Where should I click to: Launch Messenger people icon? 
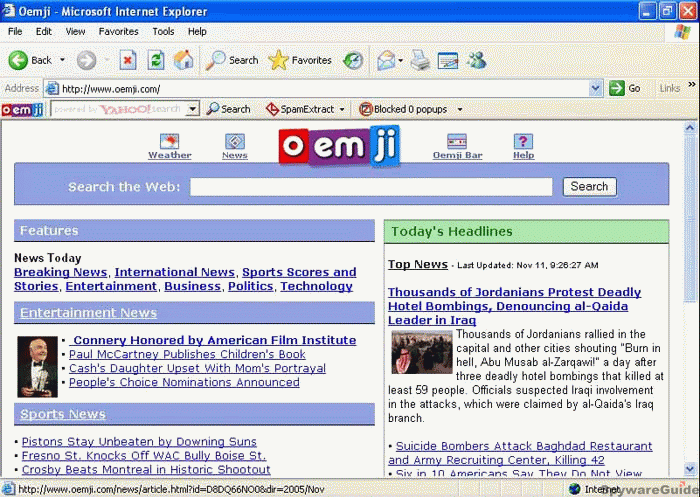click(476, 60)
